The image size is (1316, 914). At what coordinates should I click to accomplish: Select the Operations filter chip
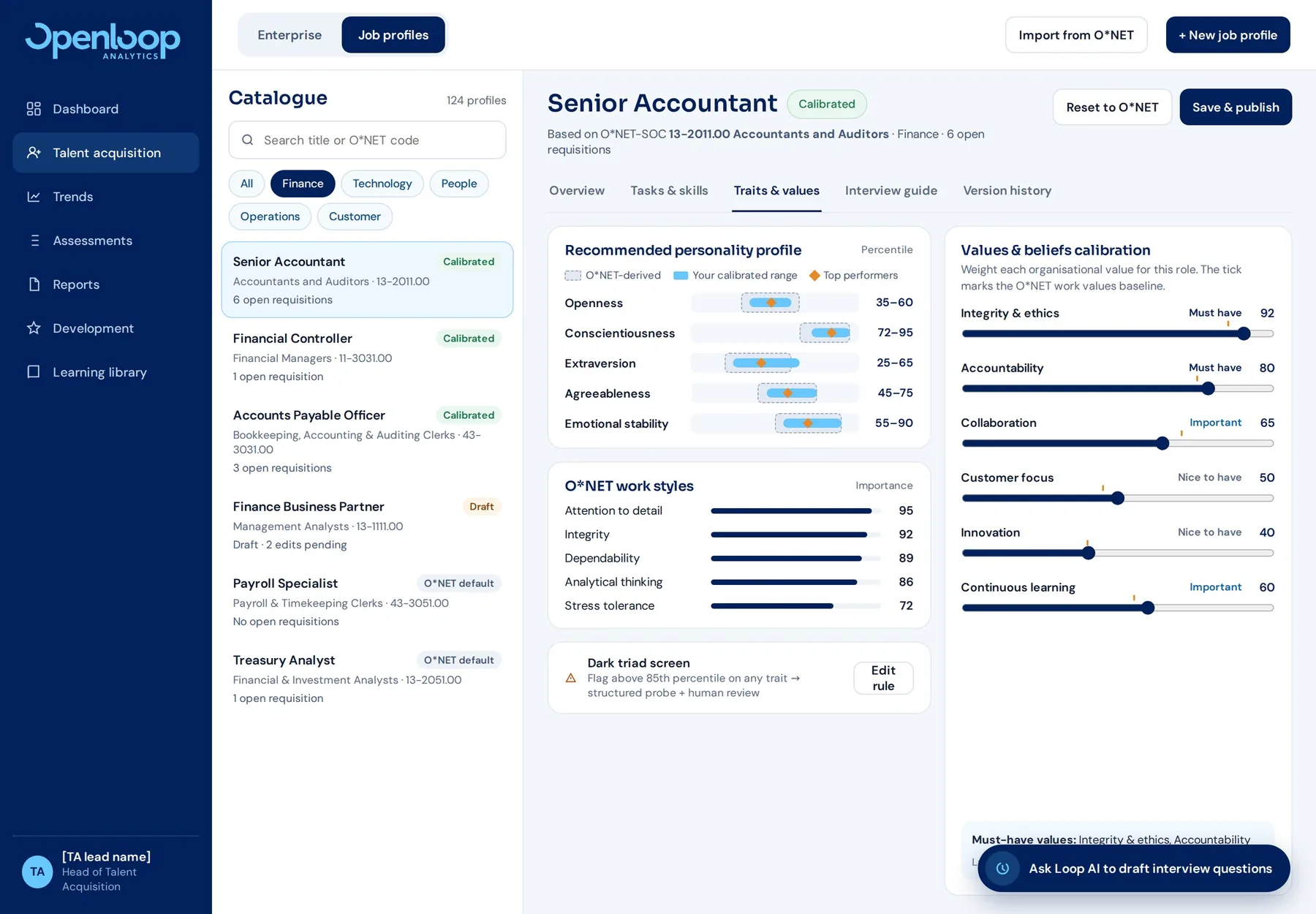point(270,216)
